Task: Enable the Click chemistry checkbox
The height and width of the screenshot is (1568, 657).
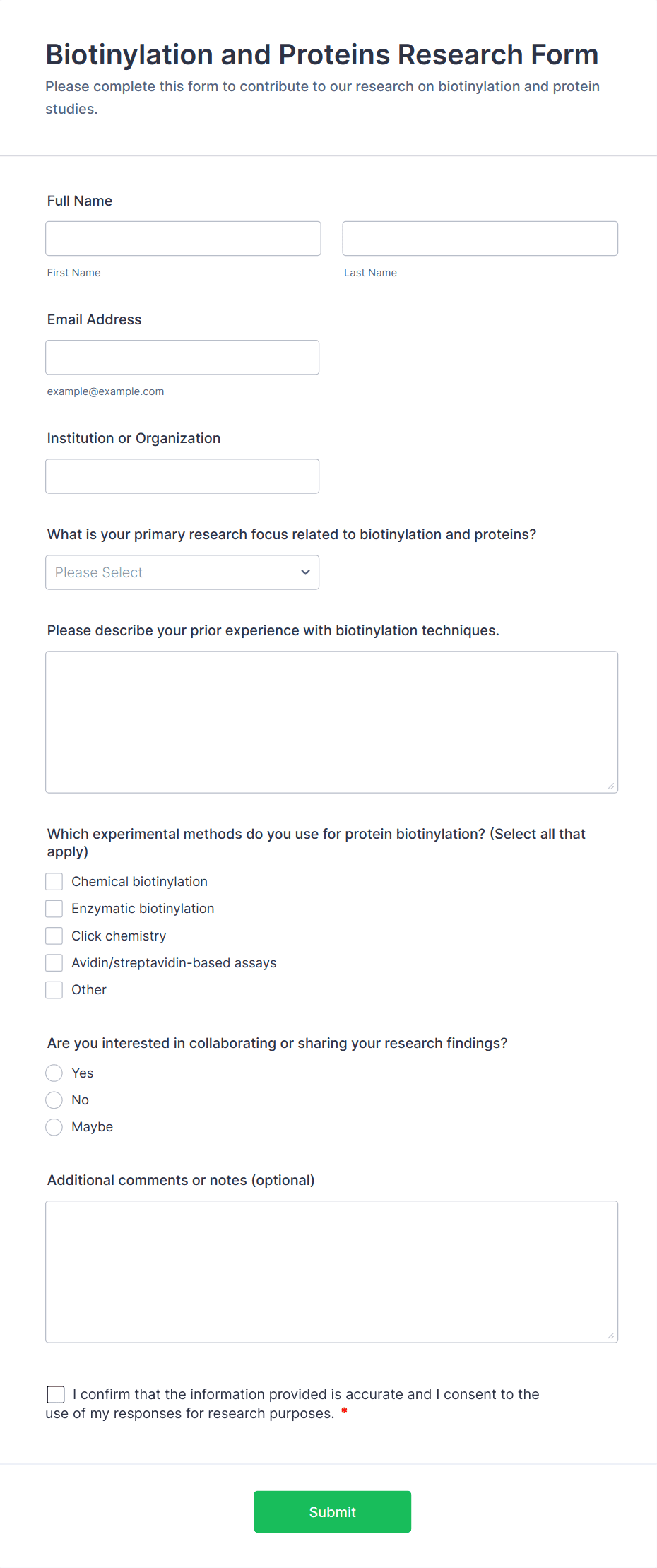Action: (54, 936)
